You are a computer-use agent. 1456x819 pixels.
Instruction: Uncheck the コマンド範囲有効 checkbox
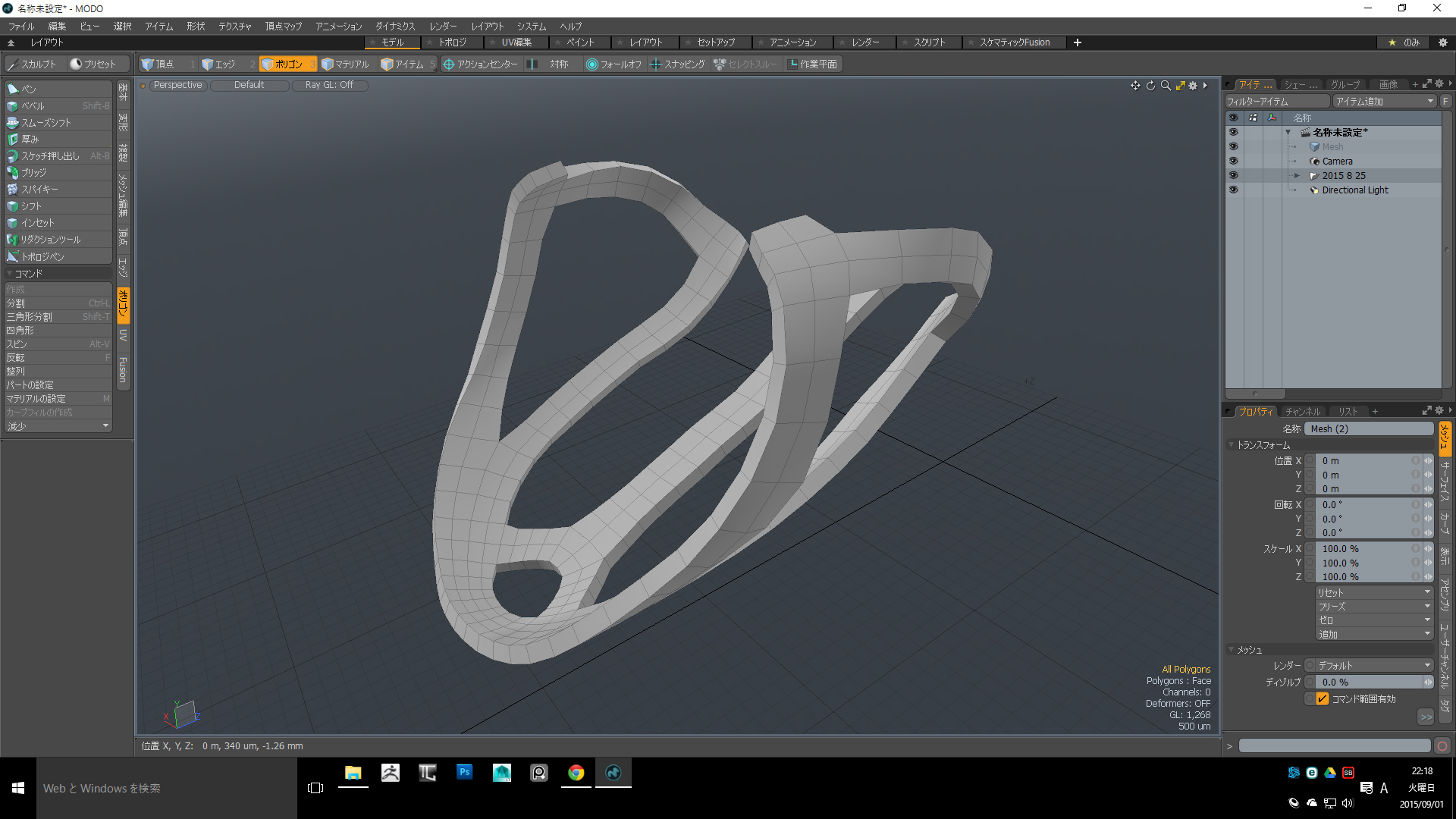(x=1323, y=699)
